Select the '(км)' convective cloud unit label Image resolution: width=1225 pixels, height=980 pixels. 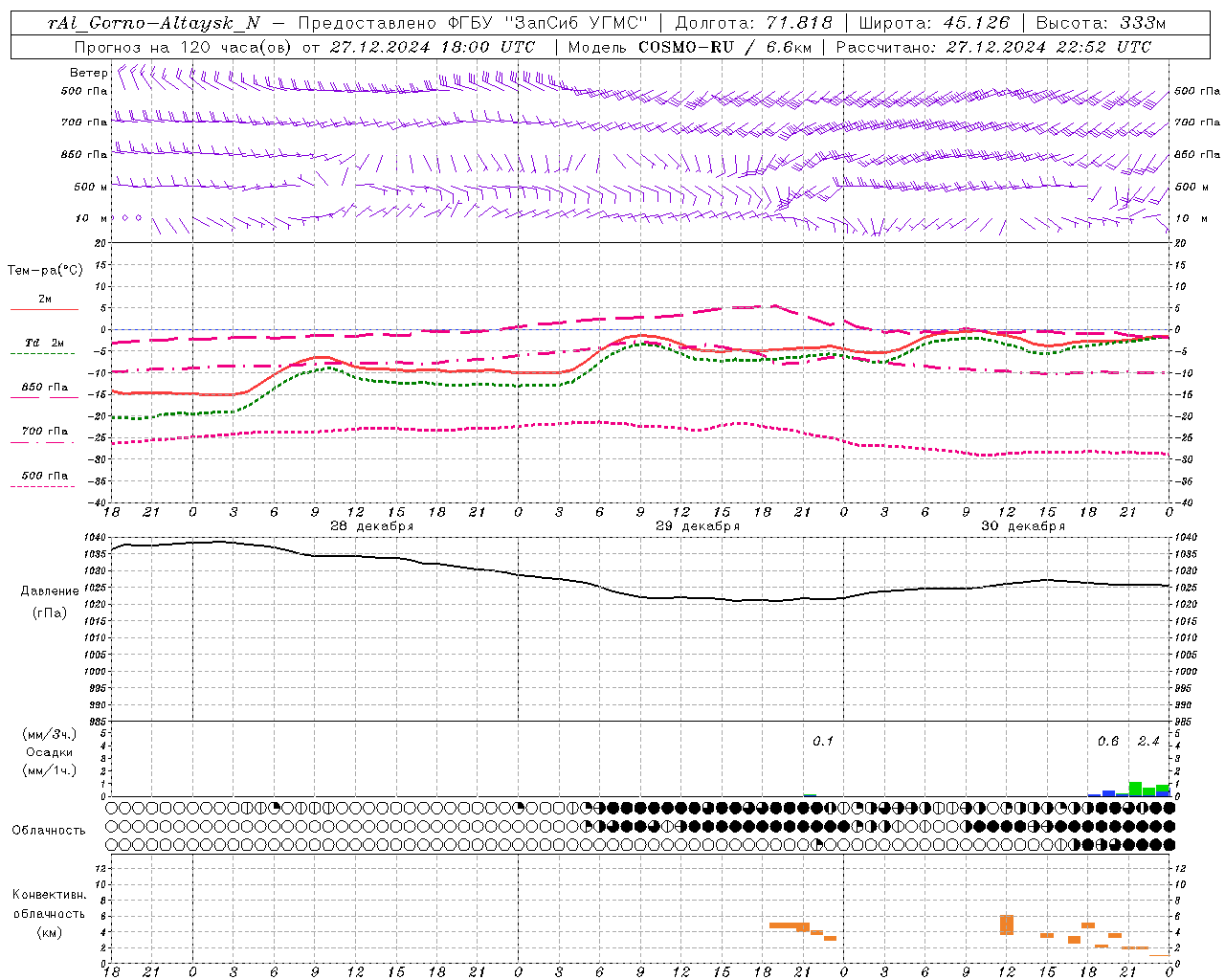coord(50,931)
